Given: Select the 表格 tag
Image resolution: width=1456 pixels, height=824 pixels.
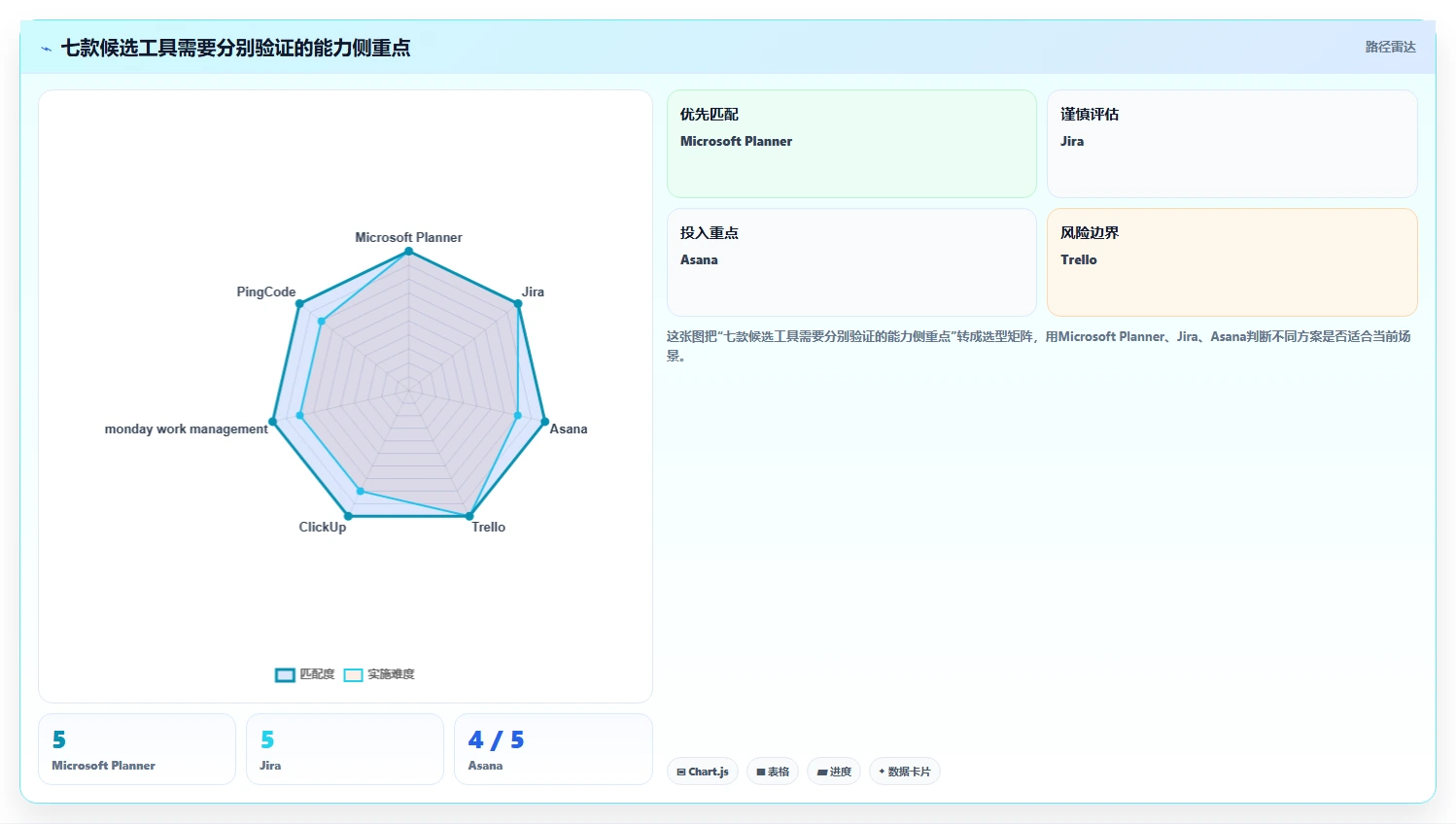Looking at the screenshot, I should [x=773, y=772].
